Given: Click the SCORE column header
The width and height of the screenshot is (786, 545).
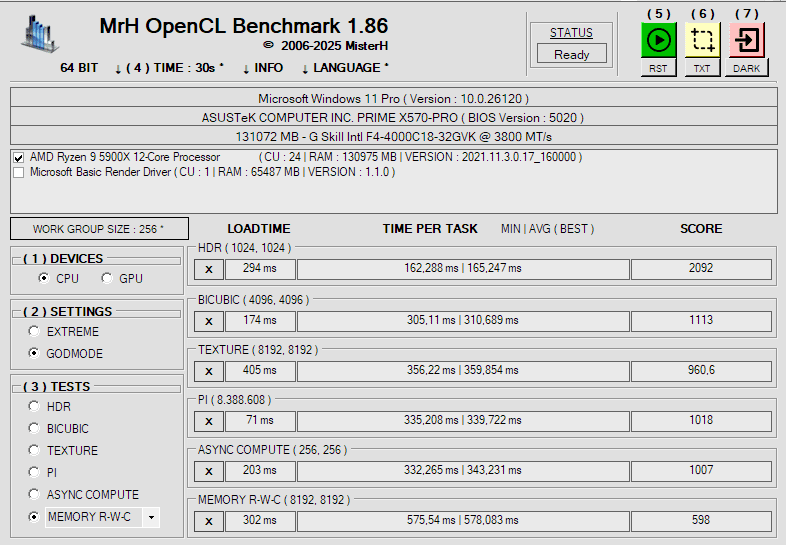Looking at the screenshot, I should click(701, 229).
